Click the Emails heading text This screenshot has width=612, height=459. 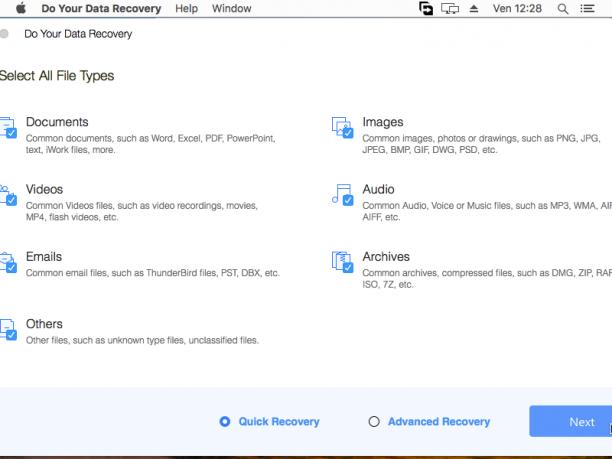(44, 256)
